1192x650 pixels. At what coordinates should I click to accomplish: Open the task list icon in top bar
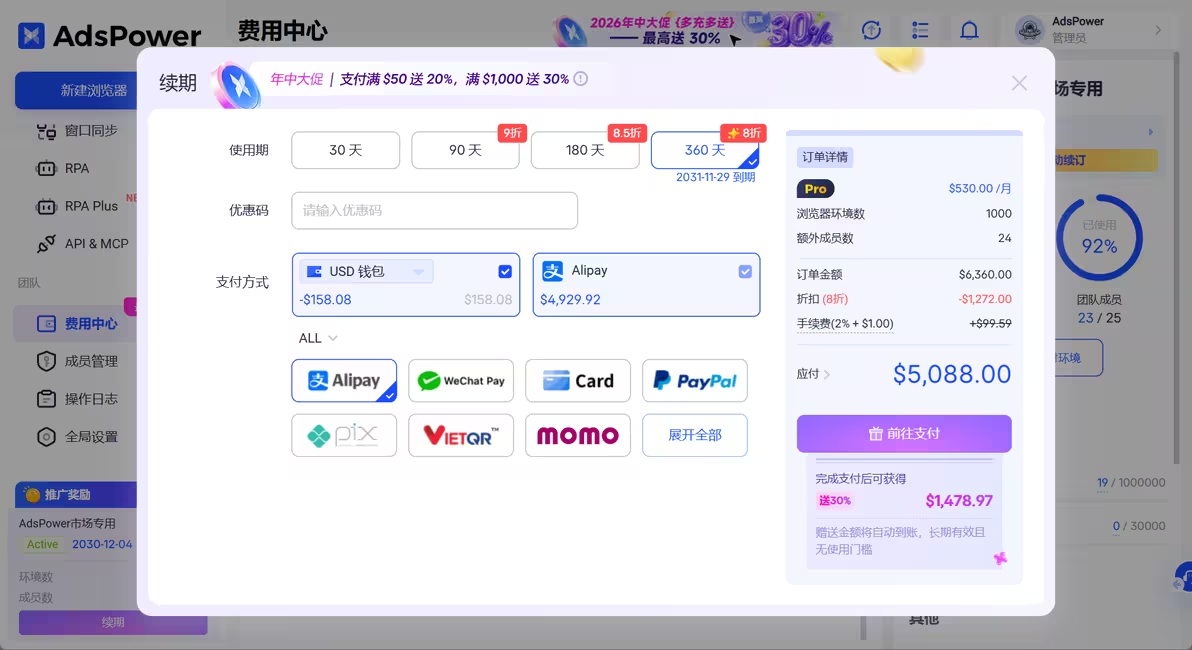920,30
